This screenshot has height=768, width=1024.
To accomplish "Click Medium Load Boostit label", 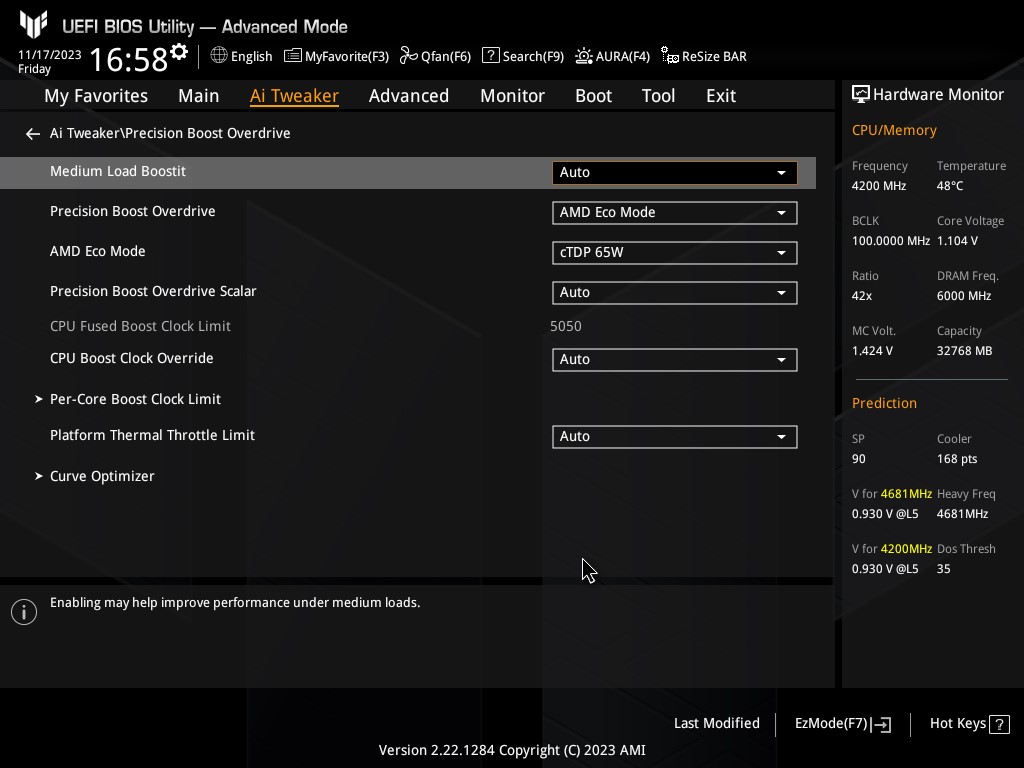I will (x=118, y=171).
